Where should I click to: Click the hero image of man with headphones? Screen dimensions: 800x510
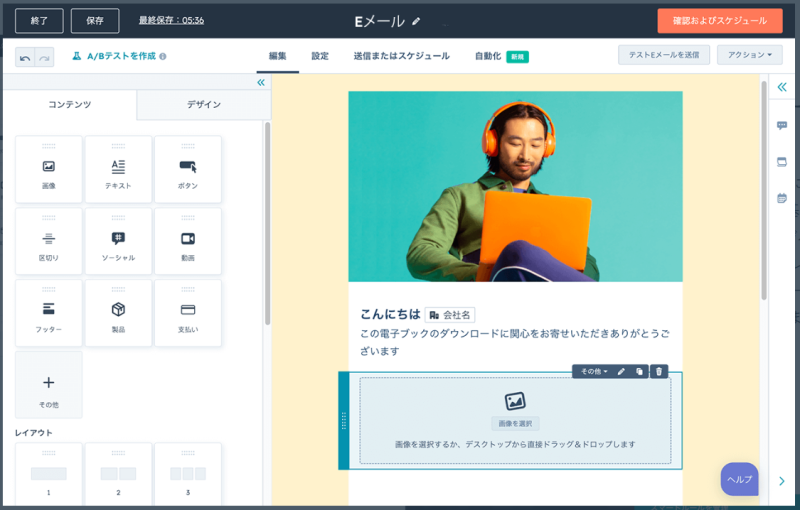(x=515, y=186)
